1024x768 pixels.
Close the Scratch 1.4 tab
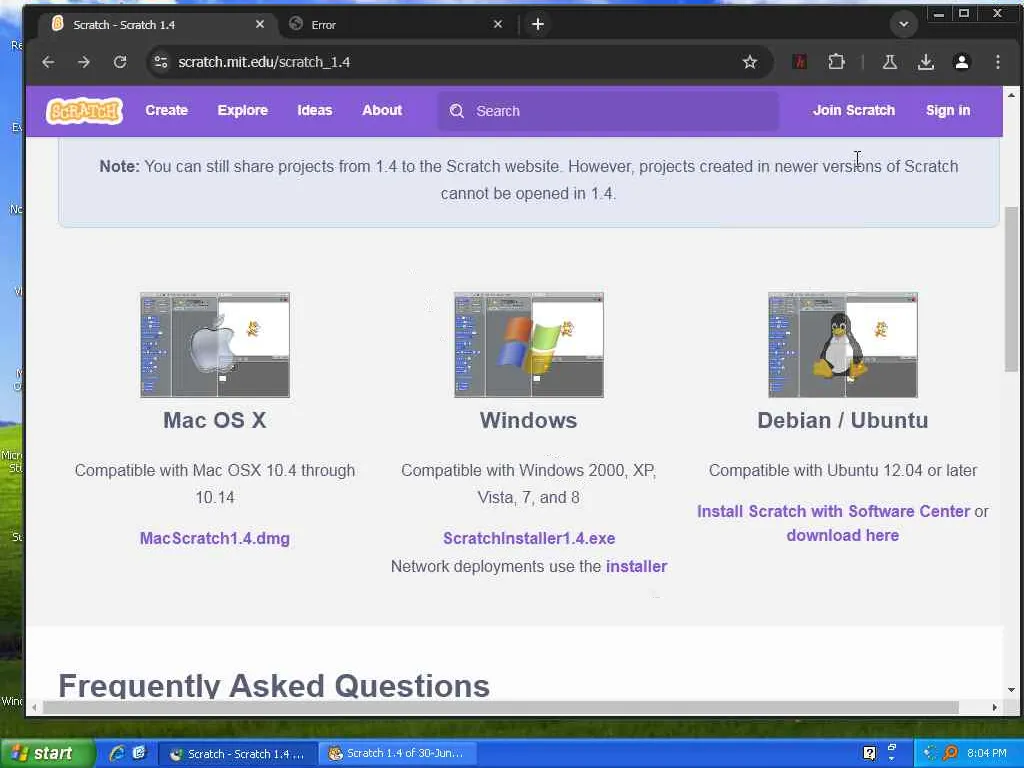pyautogui.click(x=260, y=24)
